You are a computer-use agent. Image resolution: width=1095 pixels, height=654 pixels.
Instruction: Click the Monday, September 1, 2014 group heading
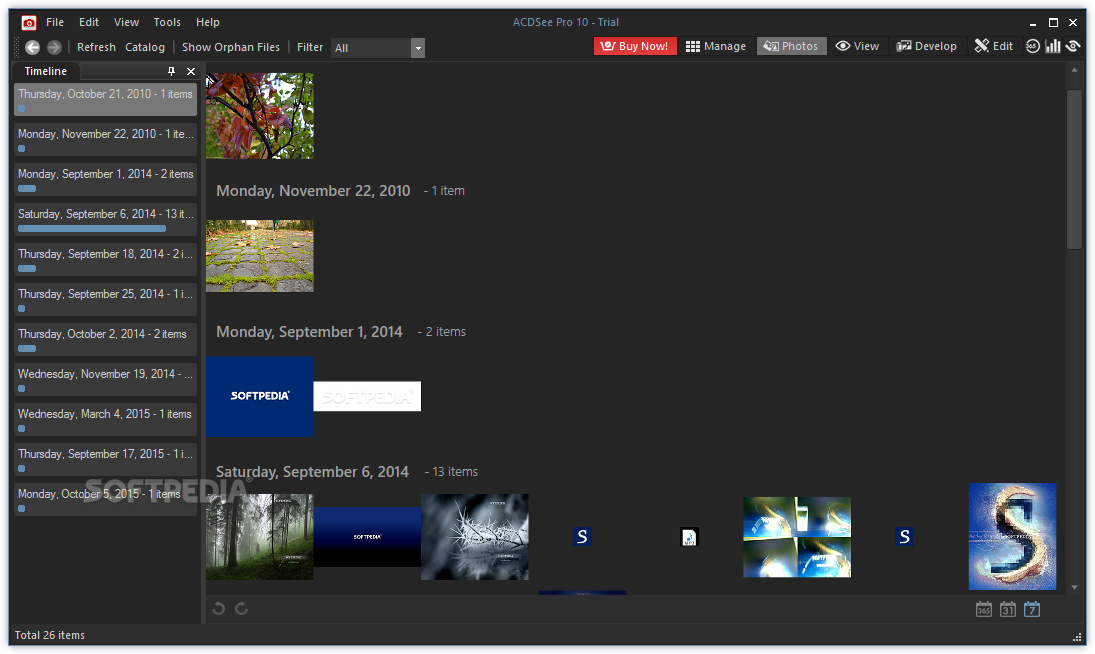309,332
